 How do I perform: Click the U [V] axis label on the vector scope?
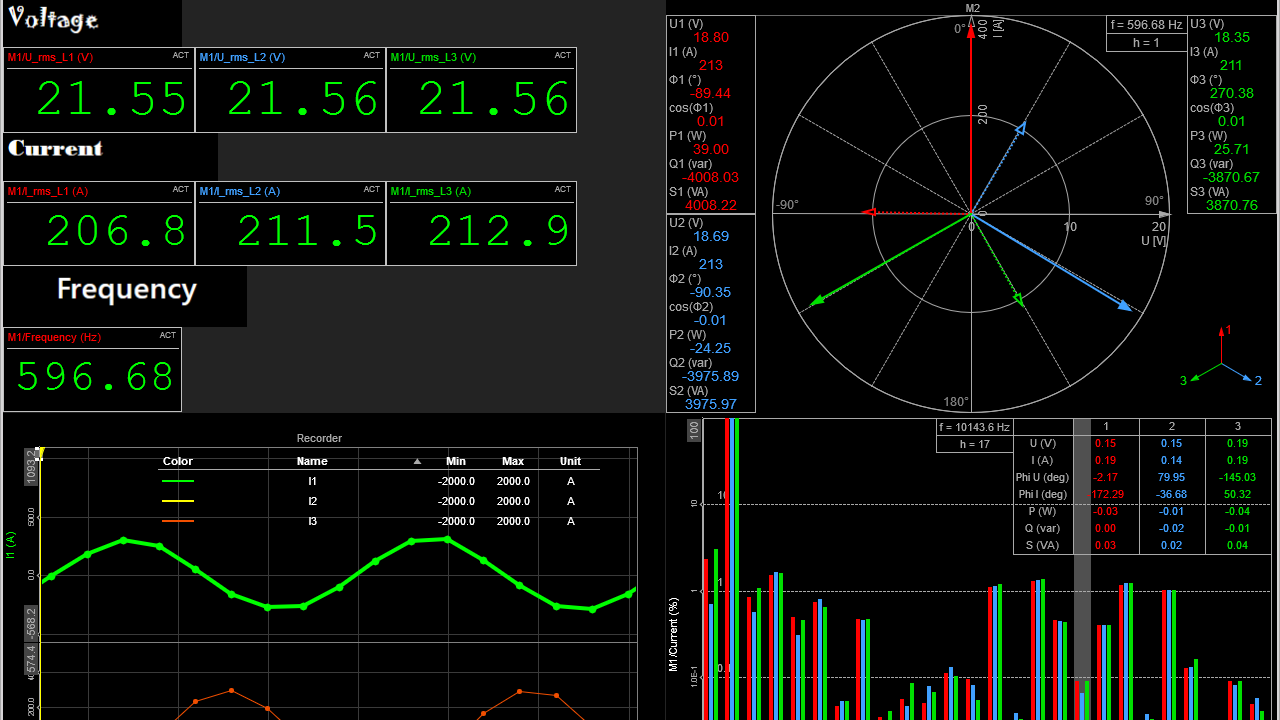pos(1154,241)
